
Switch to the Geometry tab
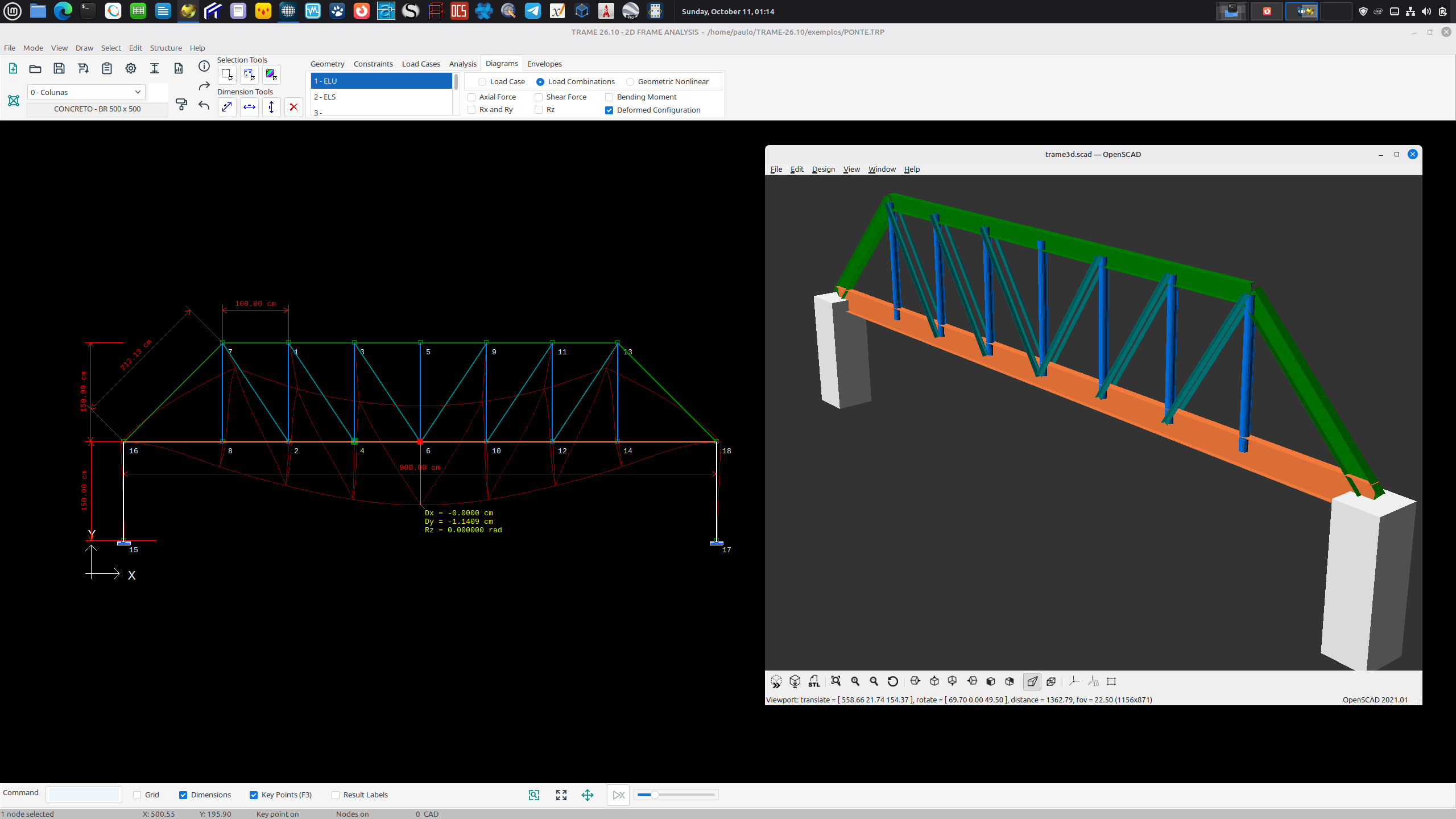click(x=327, y=64)
